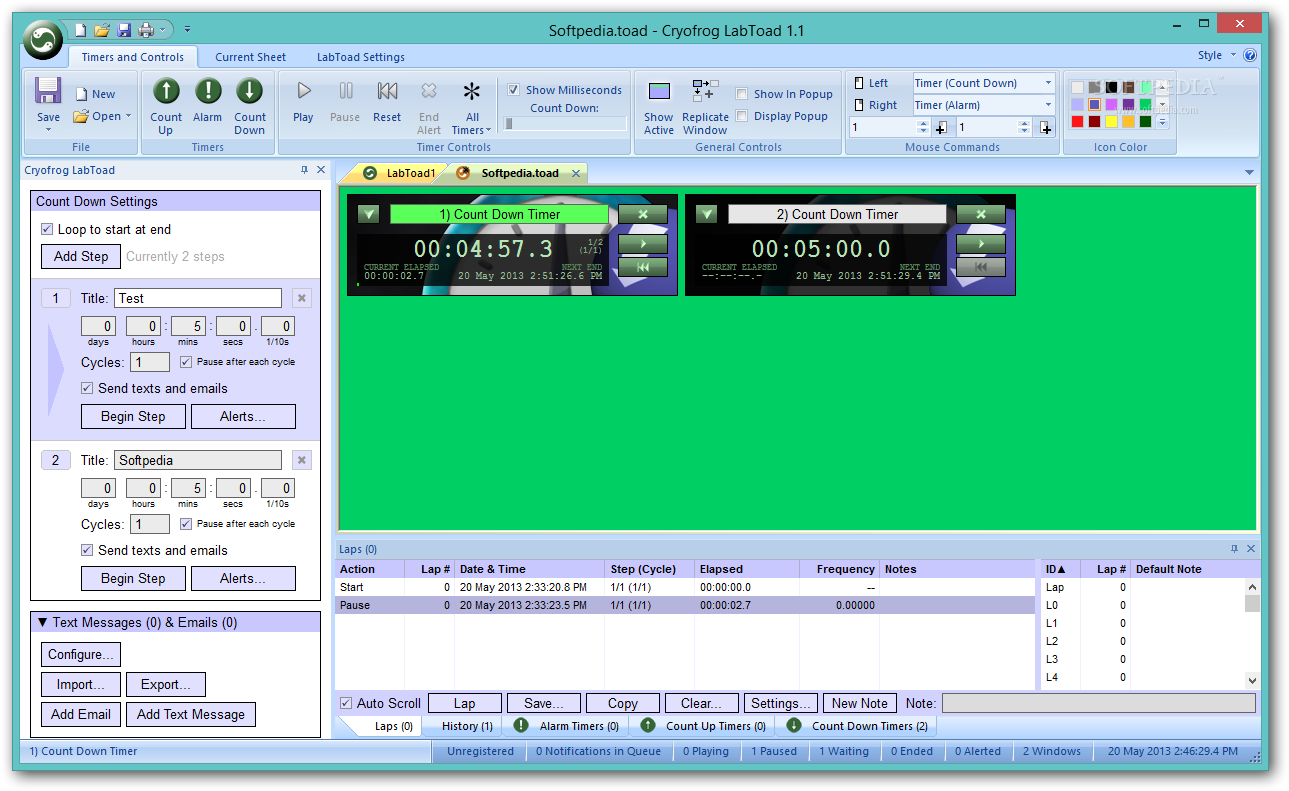The width and height of the screenshot is (1289, 791).
Task: Pin the Cryofrog LabToad side panel
Action: tap(304, 170)
